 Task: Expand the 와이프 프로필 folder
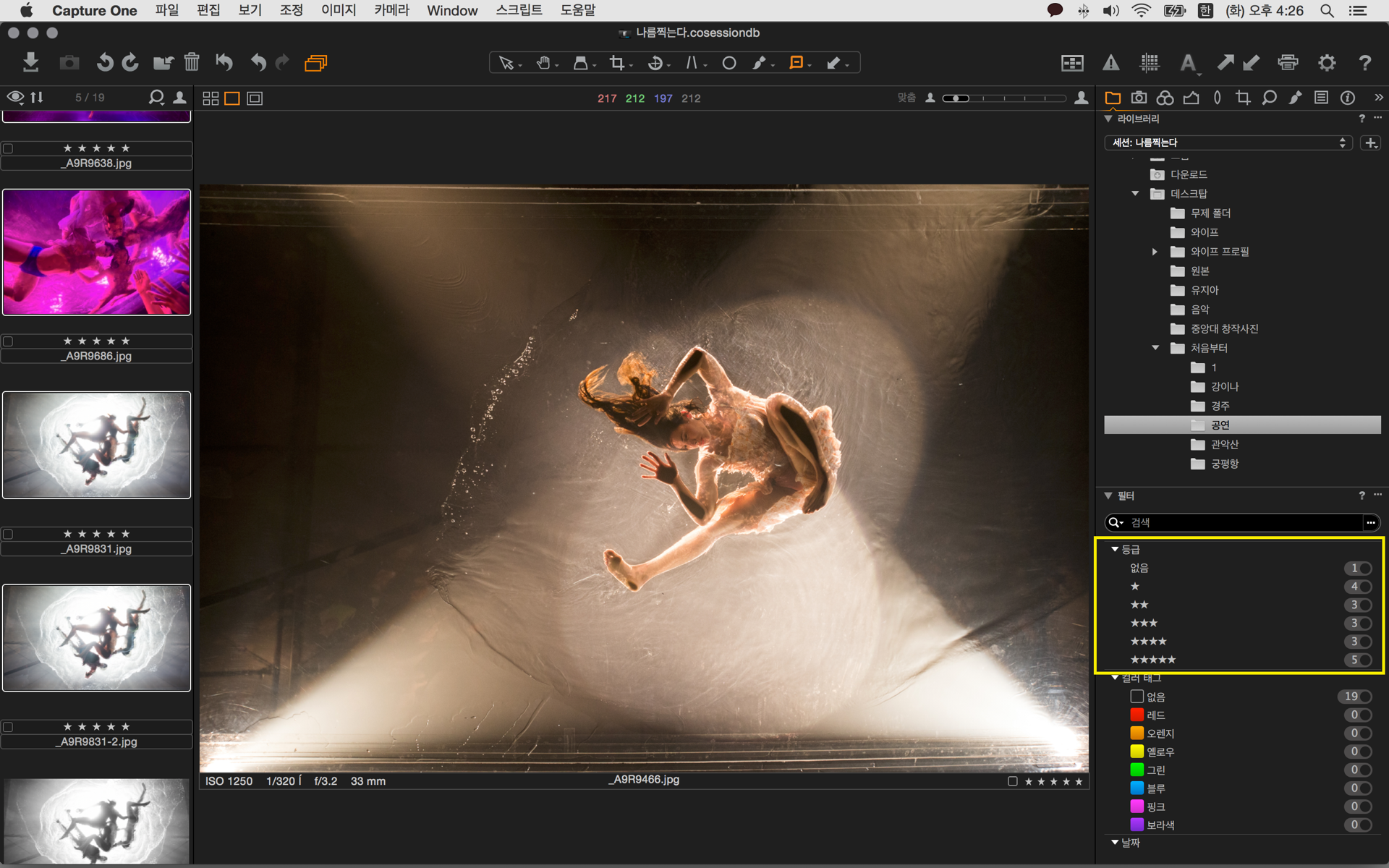point(1155,252)
